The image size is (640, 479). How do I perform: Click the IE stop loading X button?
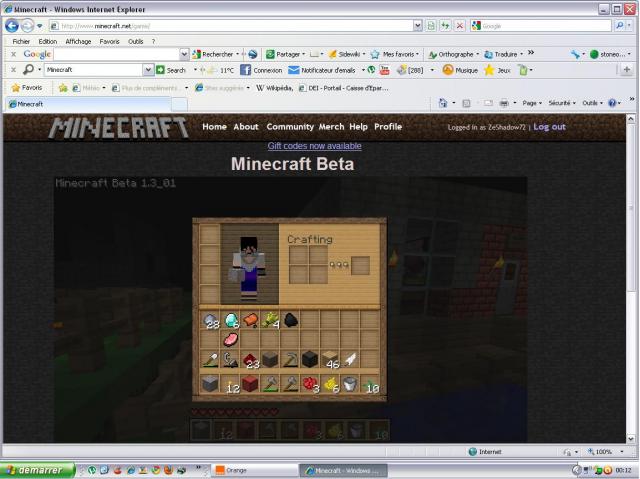click(460, 26)
